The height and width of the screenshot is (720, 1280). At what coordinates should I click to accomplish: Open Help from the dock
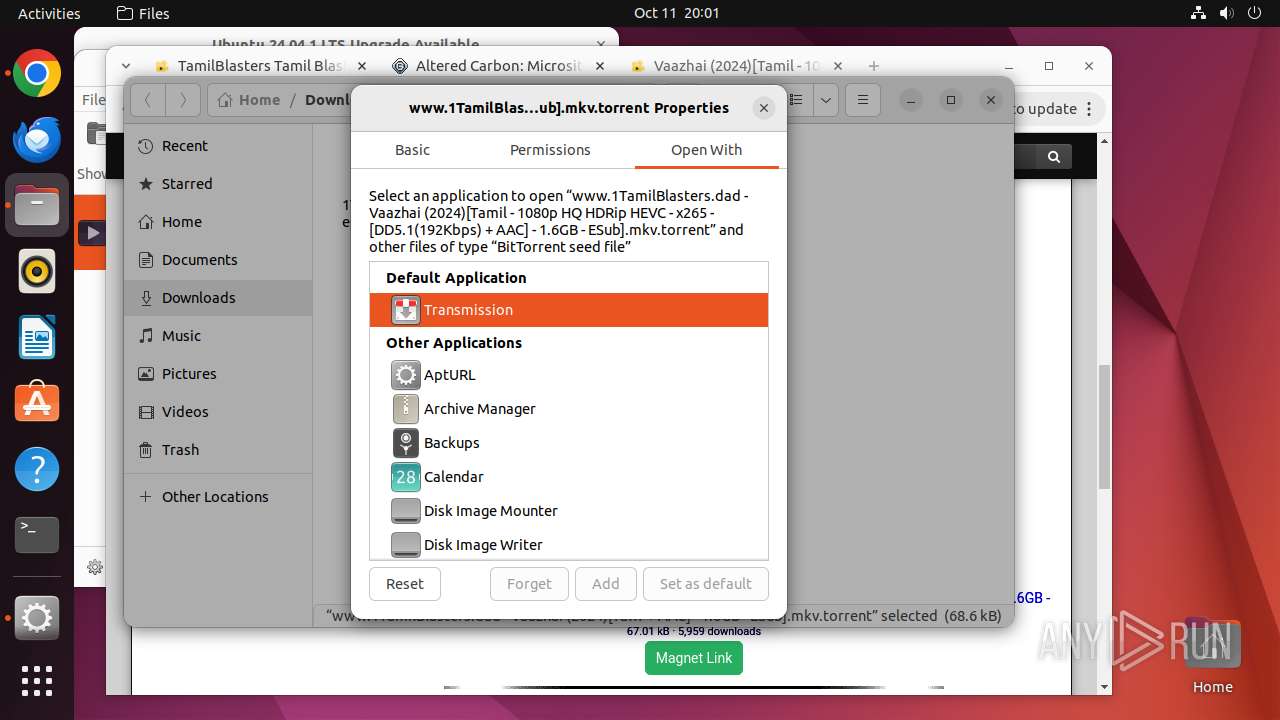tap(37, 469)
